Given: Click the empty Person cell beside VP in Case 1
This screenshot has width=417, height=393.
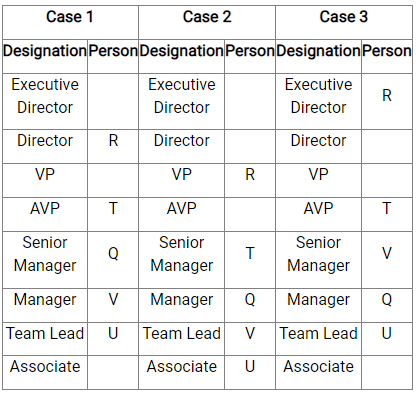Looking at the screenshot, I should 113,180.
